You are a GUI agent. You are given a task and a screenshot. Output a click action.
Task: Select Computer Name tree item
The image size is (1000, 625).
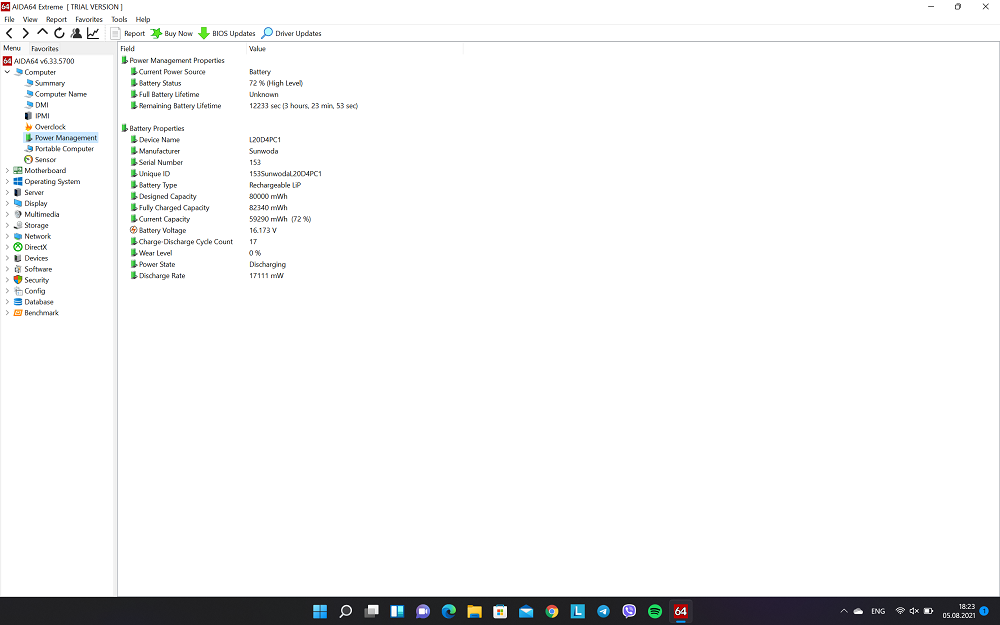click(61, 94)
